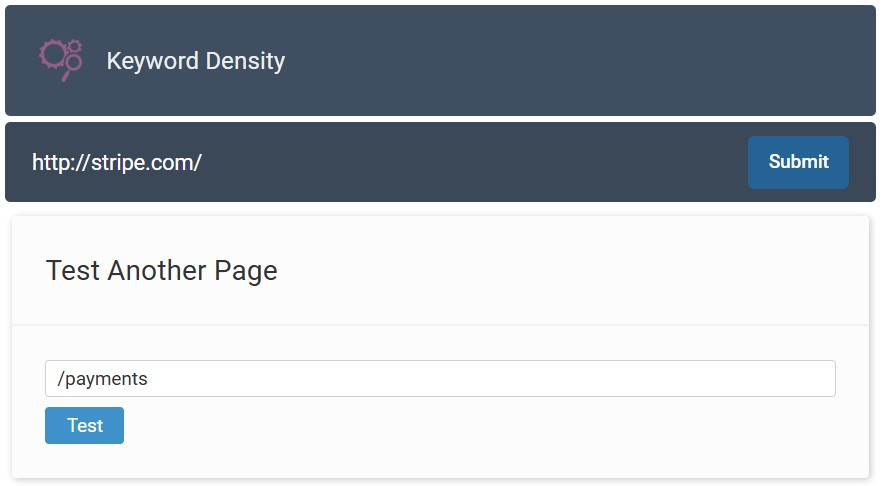Click the magnifier handle of the logo
The width and height of the screenshot is (885, 486).
(66, 75)
